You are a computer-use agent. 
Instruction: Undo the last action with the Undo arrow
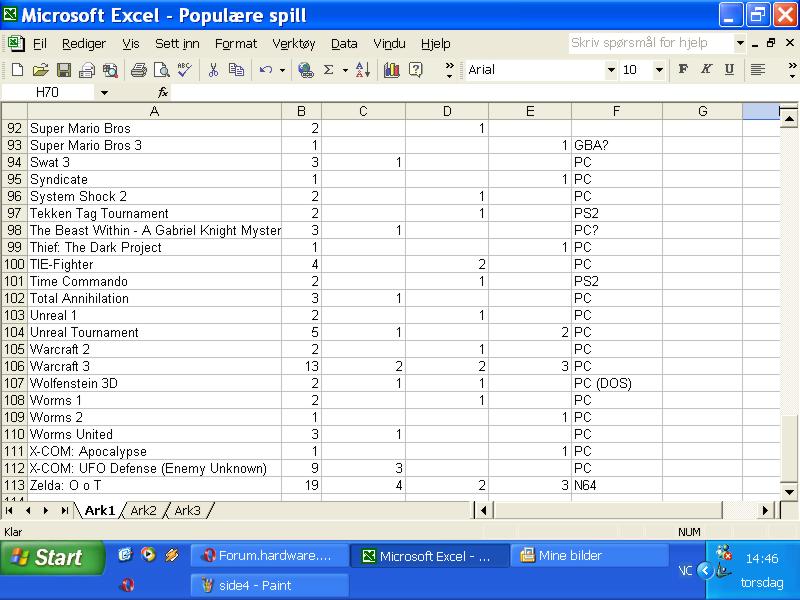pyautogui.click(x=266, y=69)
